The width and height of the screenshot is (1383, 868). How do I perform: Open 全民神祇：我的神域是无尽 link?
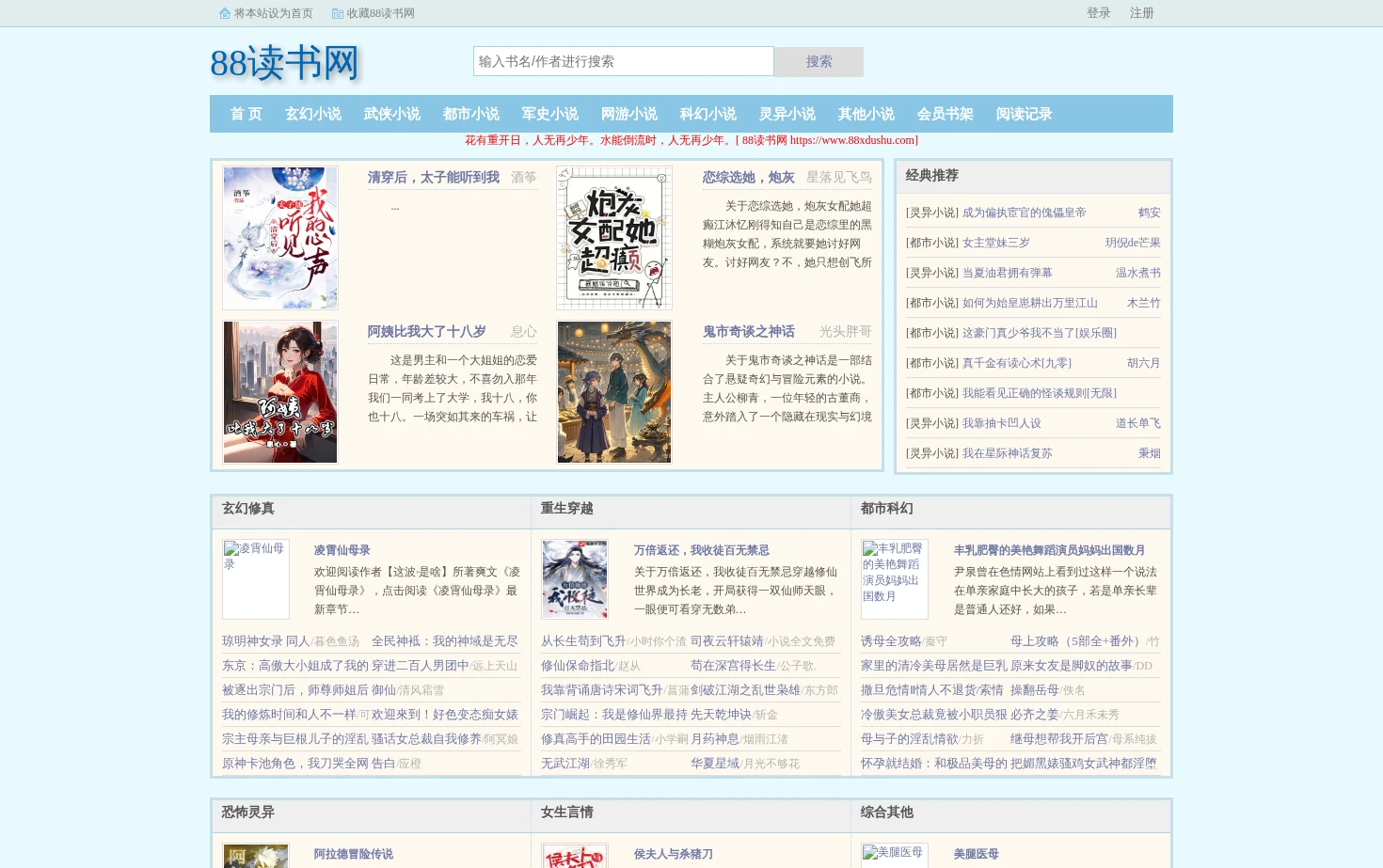445,641
